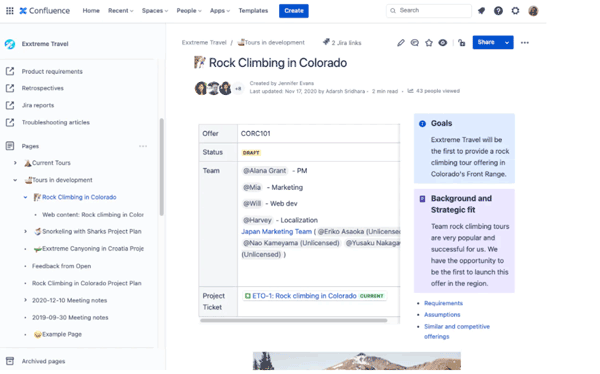Click the Search input field
The height and width of the screenshot is (374, 600).
(x=429, y=11)
